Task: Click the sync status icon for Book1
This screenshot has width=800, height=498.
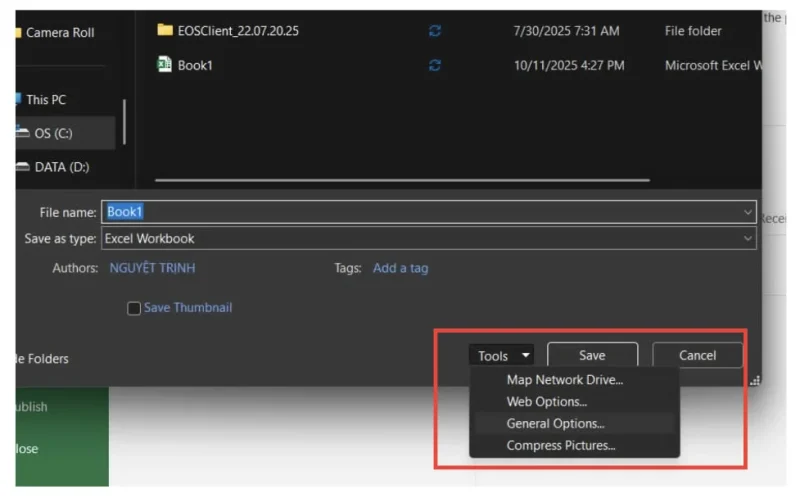Action: click(435, 65)
